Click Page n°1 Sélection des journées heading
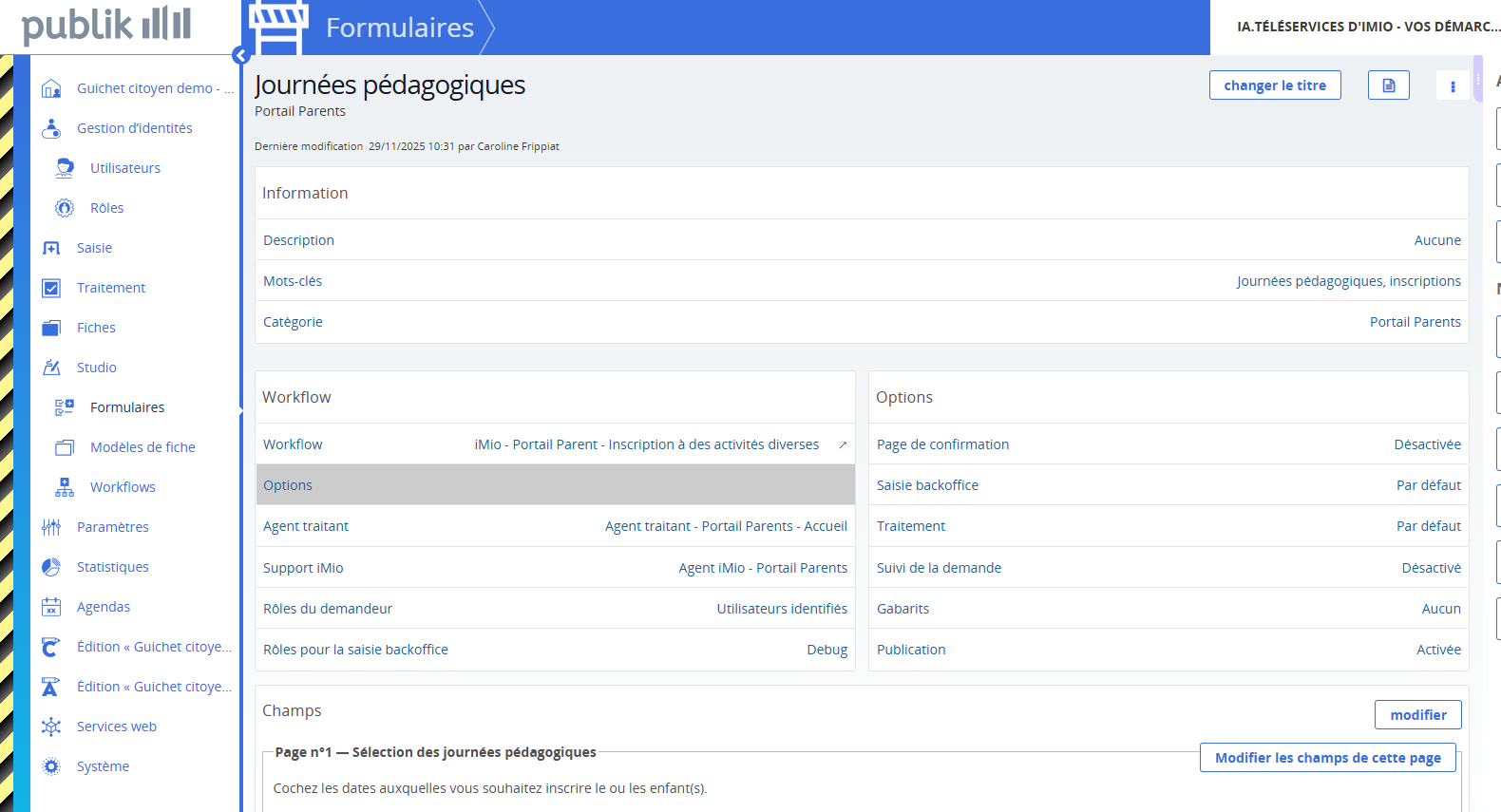 (436, 752)
